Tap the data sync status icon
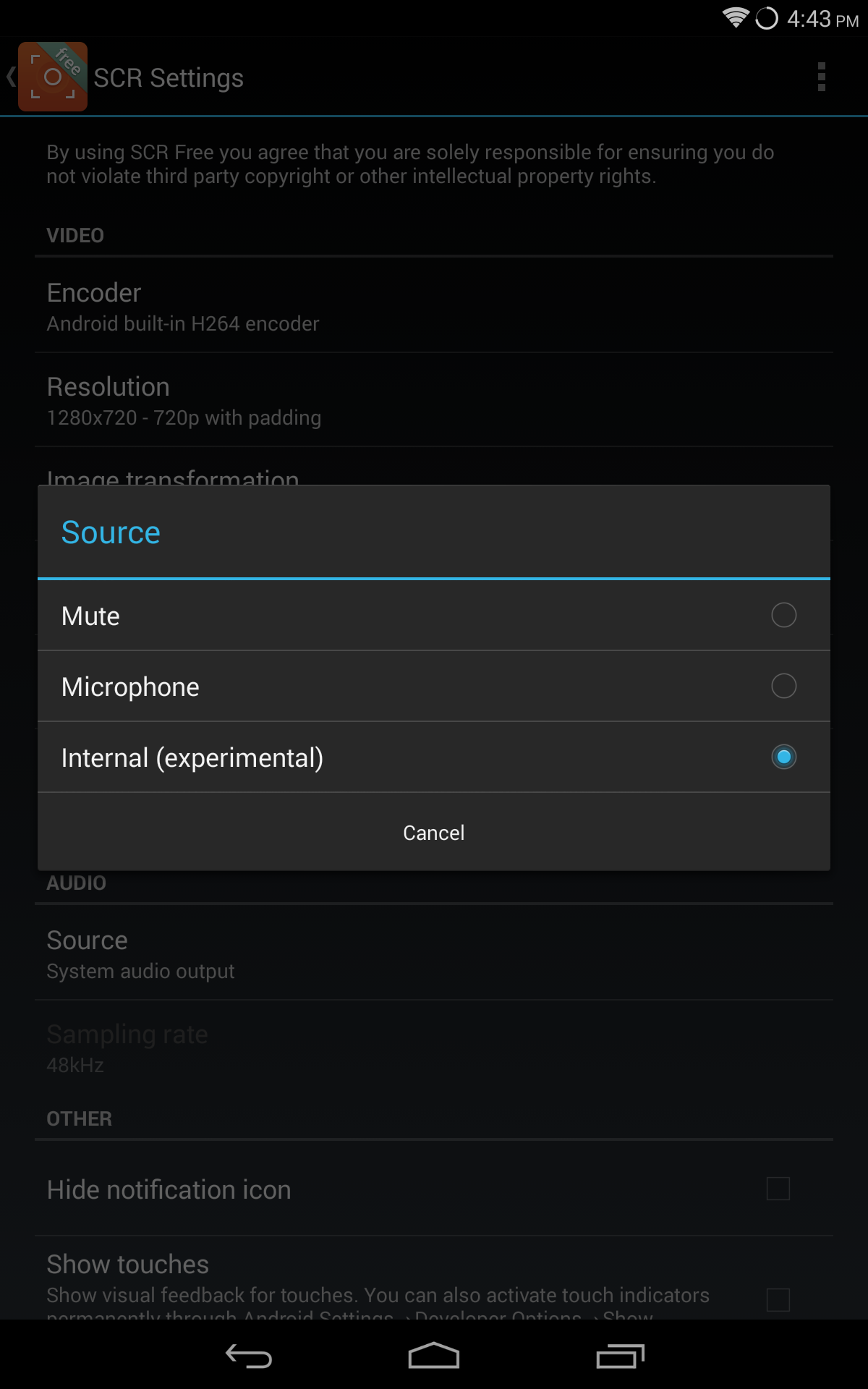The width and height of the screenshot is (868, 1389). click(767, 19)
